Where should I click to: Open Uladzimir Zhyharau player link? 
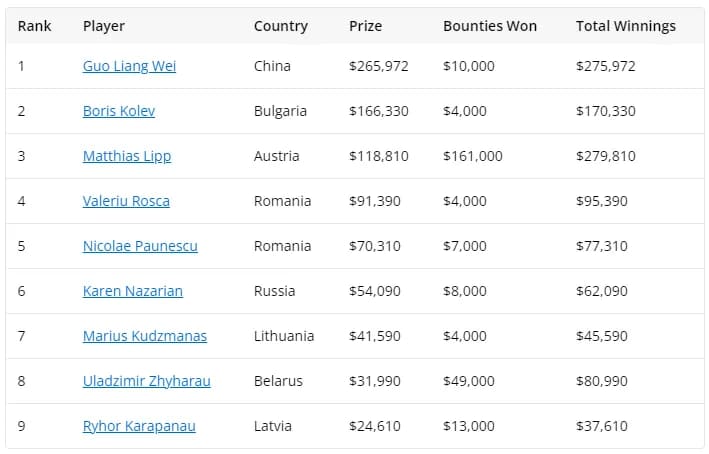147,381
